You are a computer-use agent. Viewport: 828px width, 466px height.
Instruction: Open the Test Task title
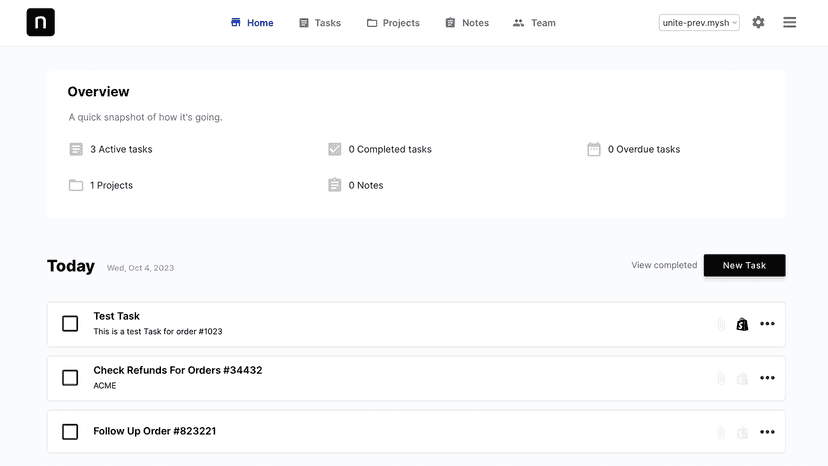tap(117, 316)
